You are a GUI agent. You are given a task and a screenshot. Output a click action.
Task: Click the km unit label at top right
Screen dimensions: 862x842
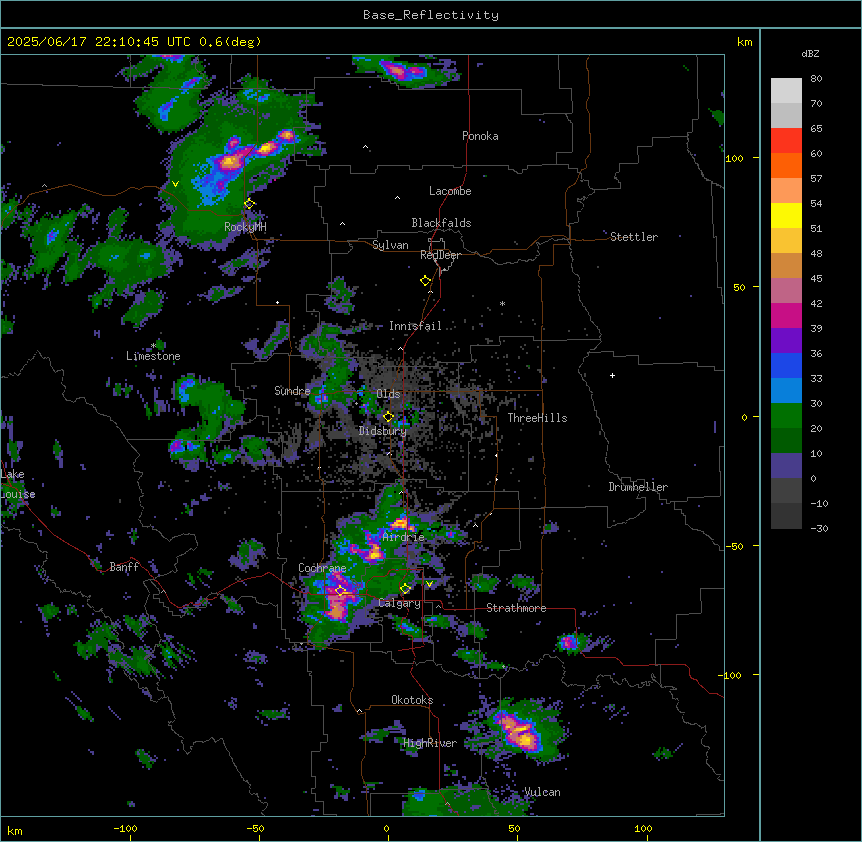(x=745, y=42)
